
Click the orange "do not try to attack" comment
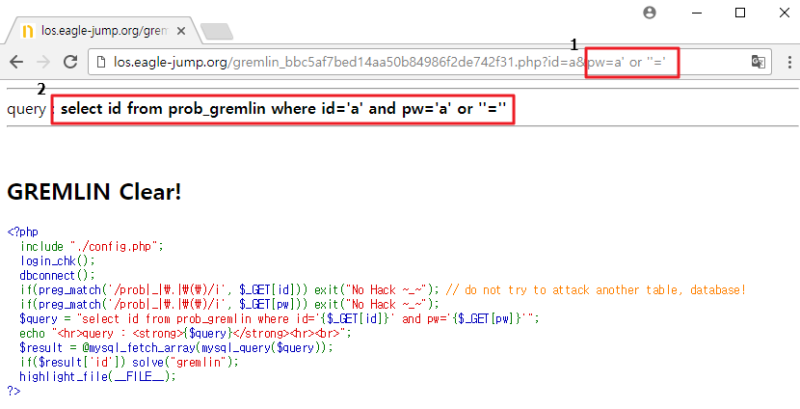pos(596,290)
